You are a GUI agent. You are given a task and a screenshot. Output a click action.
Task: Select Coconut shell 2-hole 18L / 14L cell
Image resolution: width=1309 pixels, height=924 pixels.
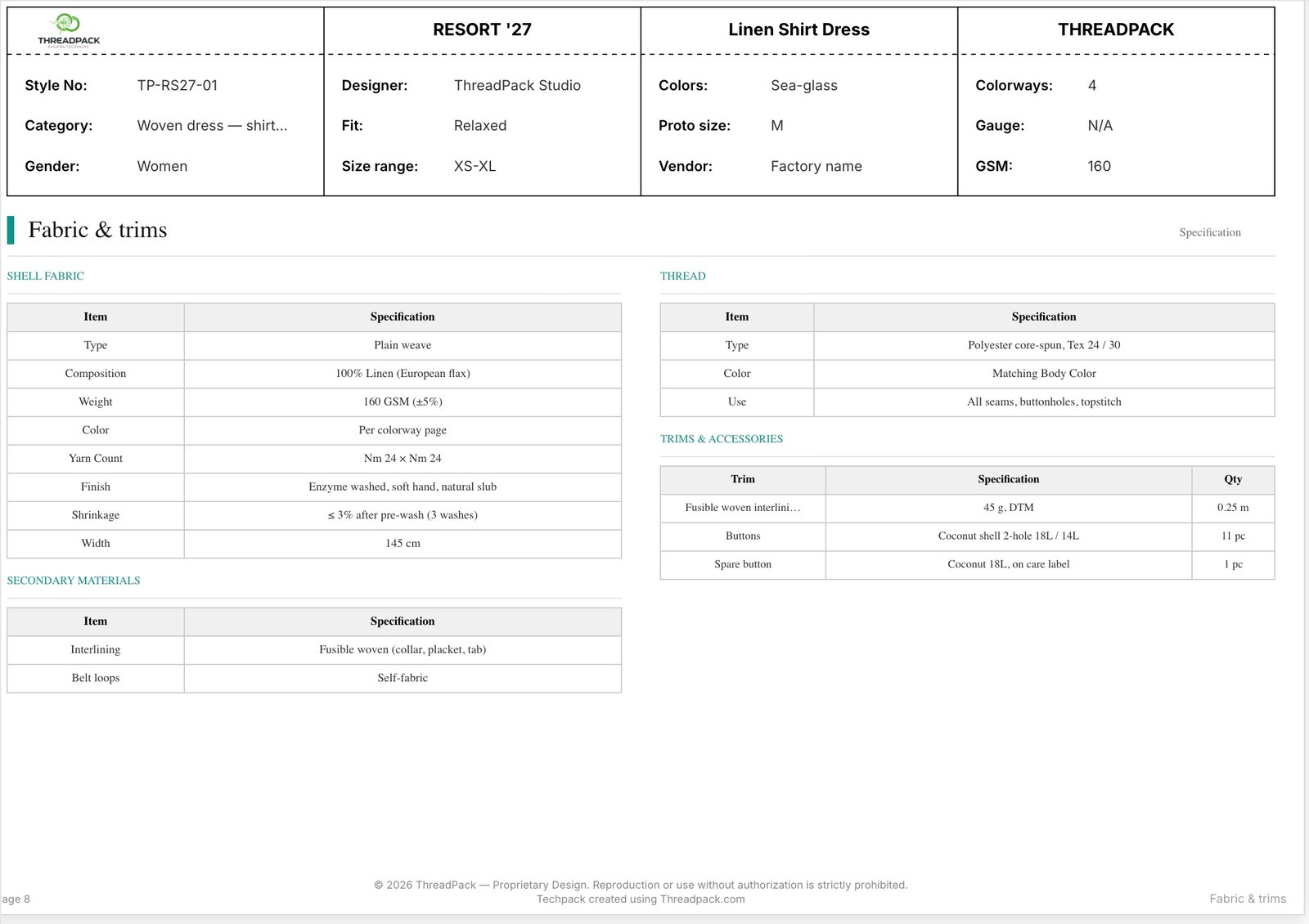tap(1008, 536)
